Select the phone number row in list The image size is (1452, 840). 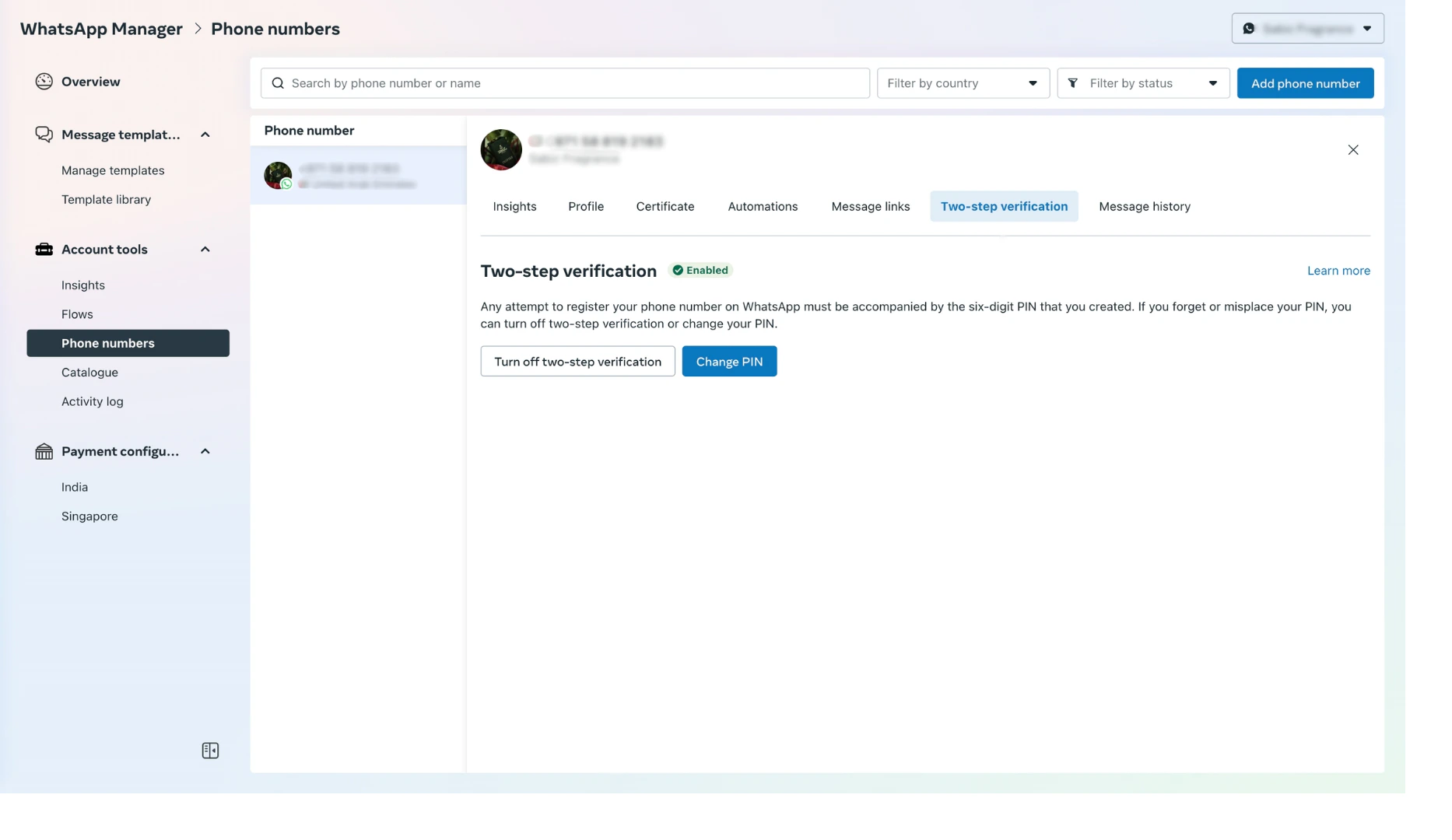coord(358,176)
